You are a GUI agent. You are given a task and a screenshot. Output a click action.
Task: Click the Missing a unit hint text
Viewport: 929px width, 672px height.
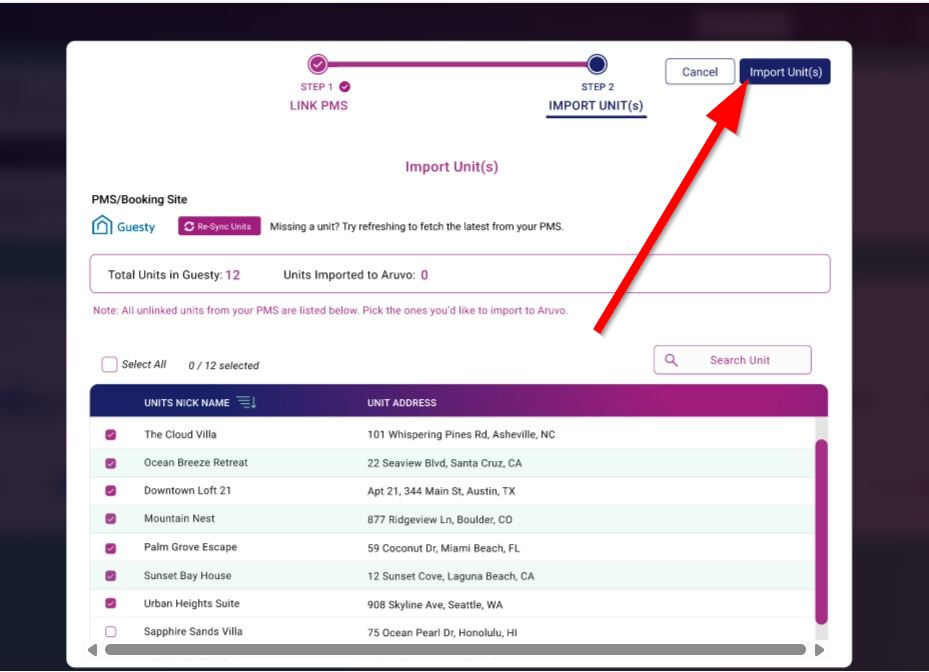pyautogui.click(x=417, y=226)
